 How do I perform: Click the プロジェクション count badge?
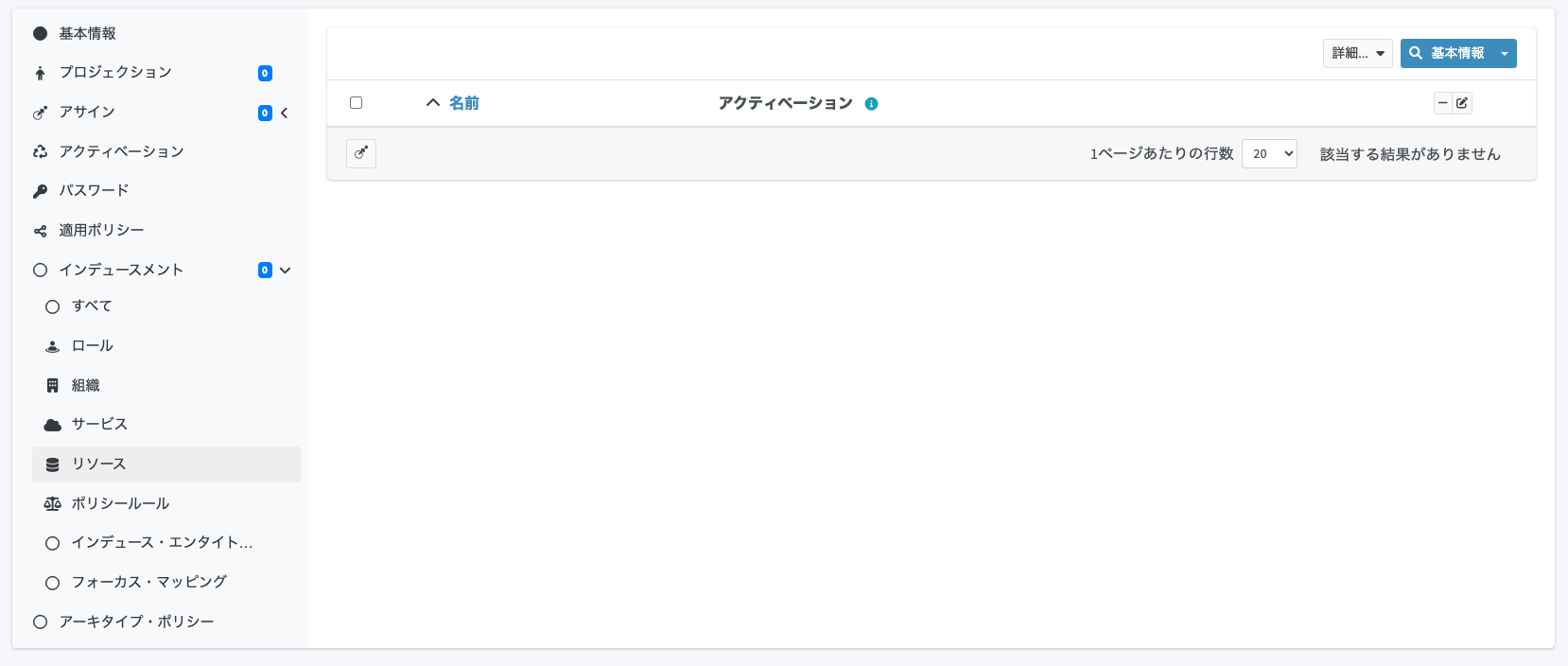[265, 74]
